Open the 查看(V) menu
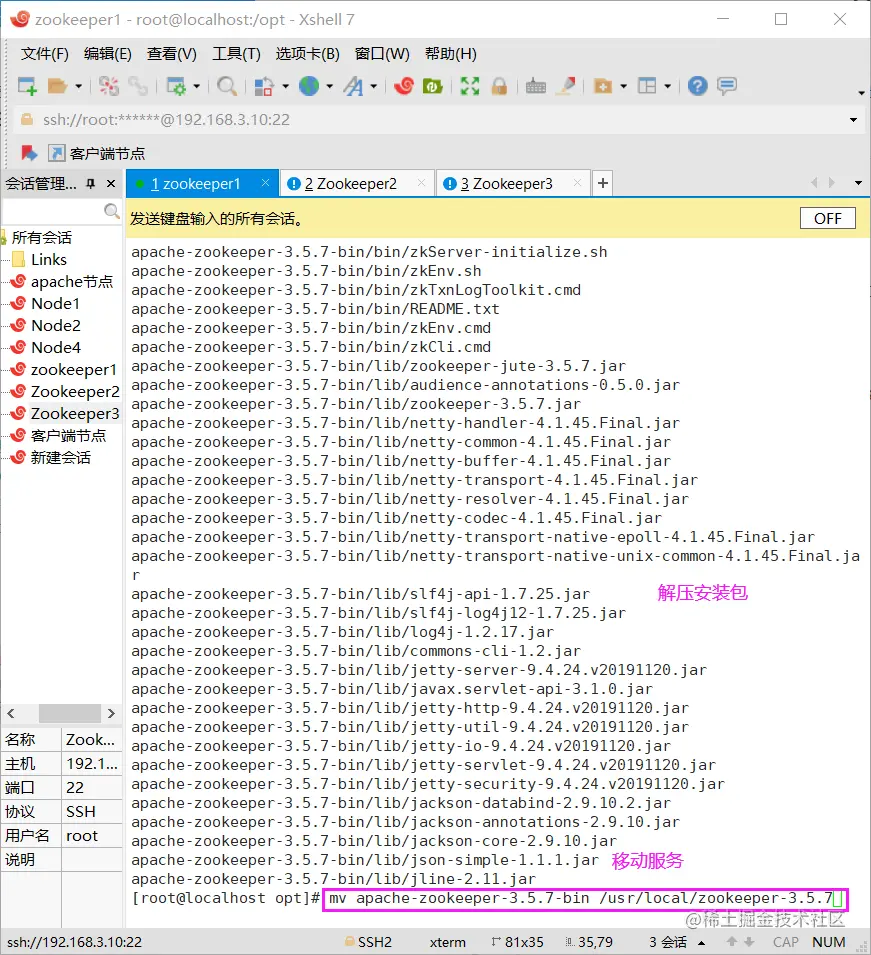This screenshot has width=871, height=955. click(171, 54)
